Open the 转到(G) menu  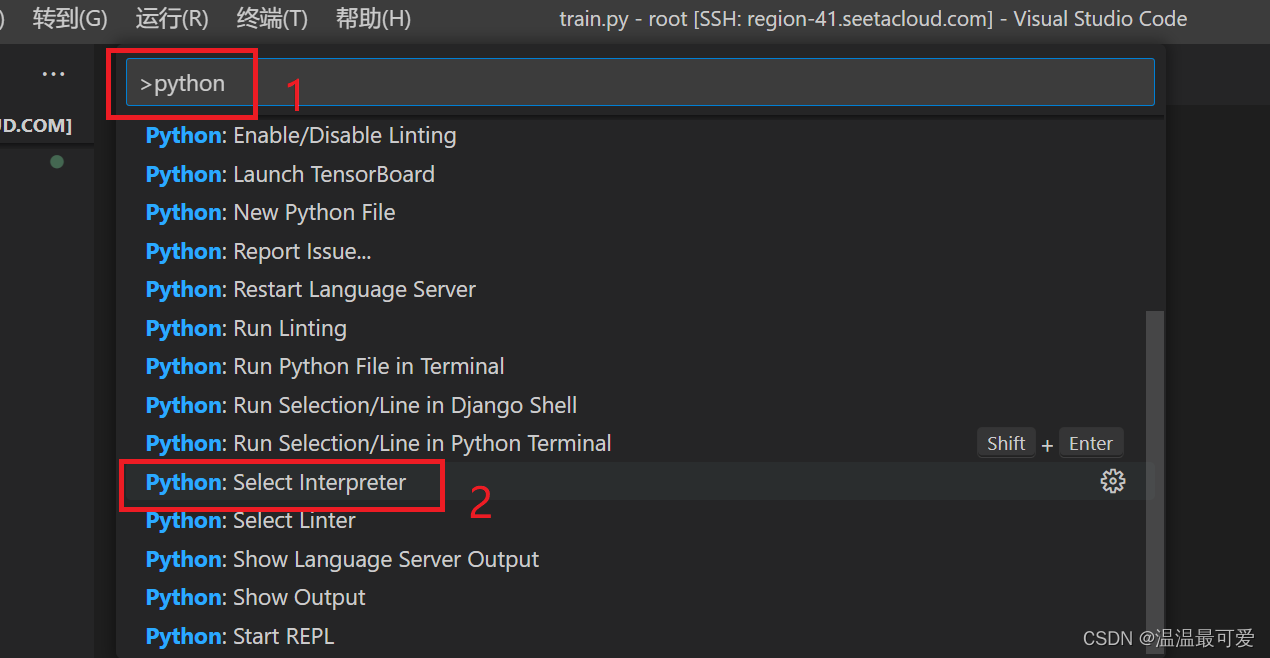point(70,18)
